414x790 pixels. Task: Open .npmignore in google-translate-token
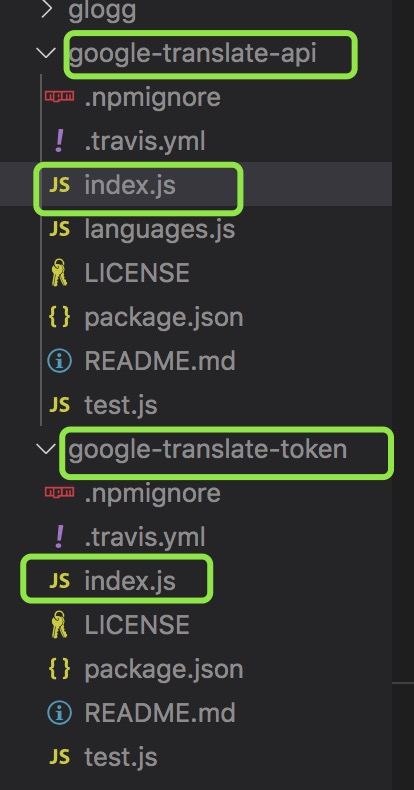[x=153, y=493]
